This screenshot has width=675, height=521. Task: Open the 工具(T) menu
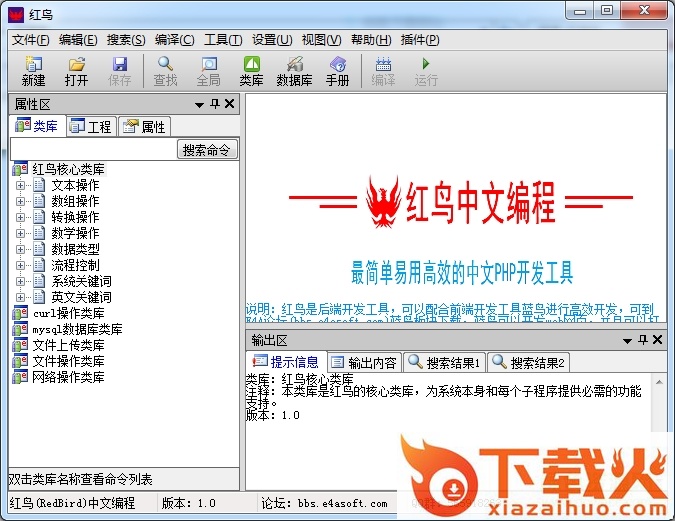(x=223, y=40)
